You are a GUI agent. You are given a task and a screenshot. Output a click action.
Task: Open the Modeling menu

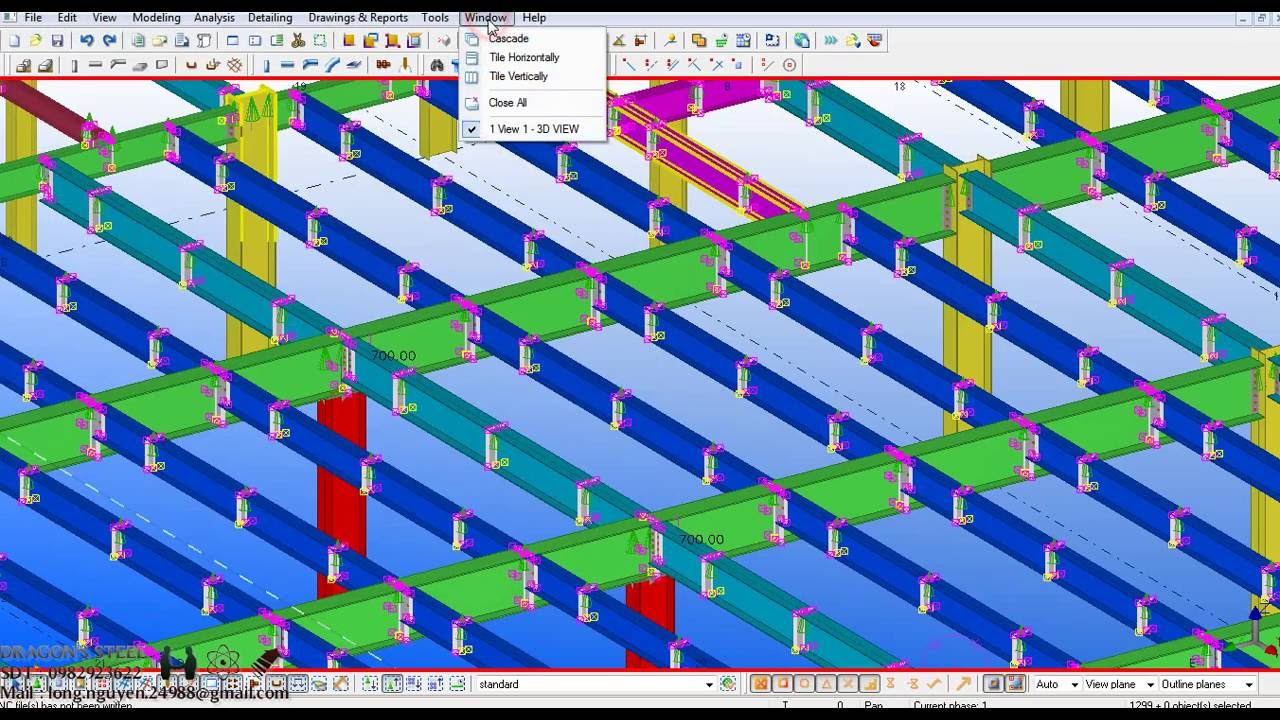coord(157,17)
